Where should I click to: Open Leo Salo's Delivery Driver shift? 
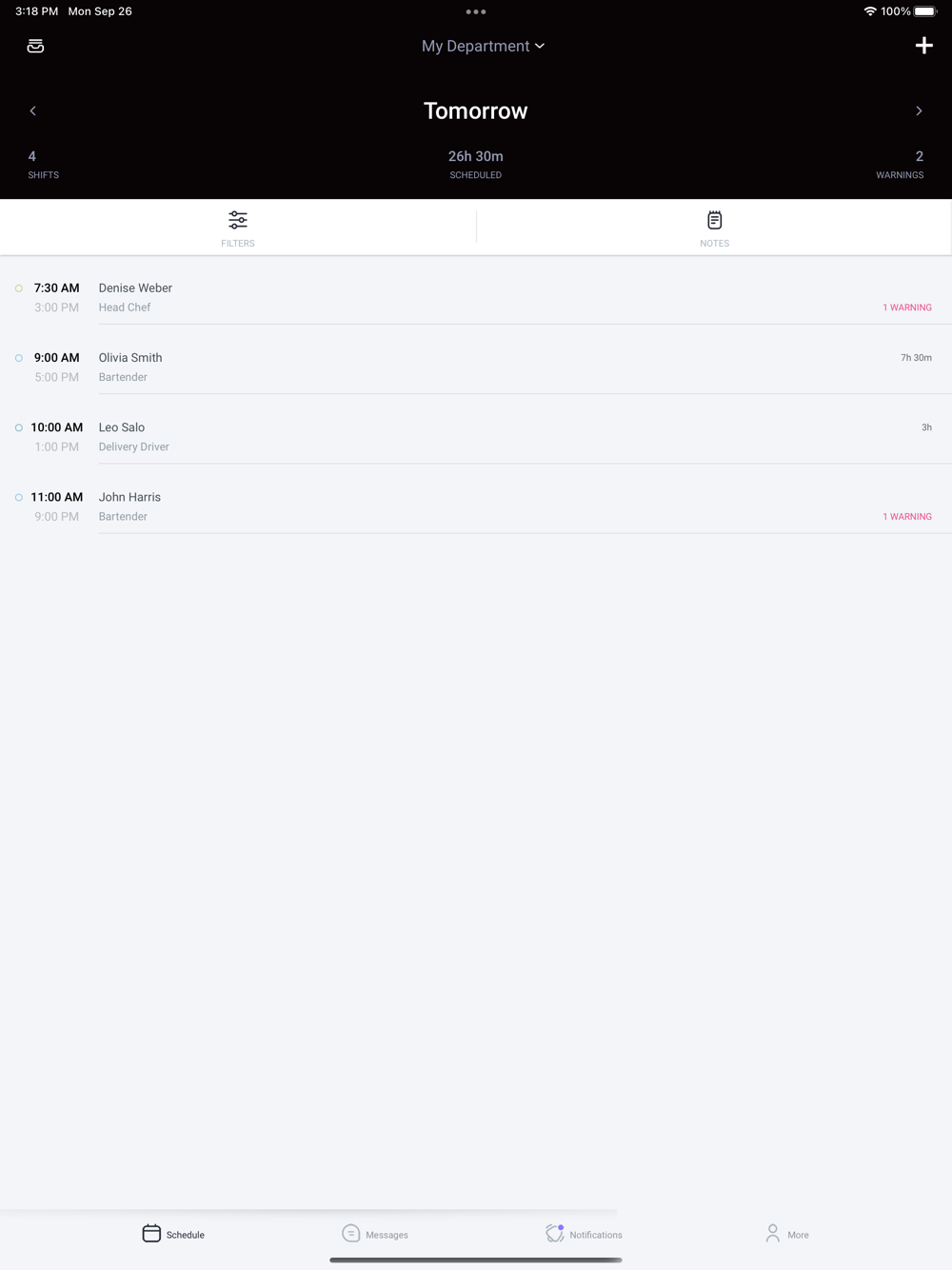[x=476, y=436]
